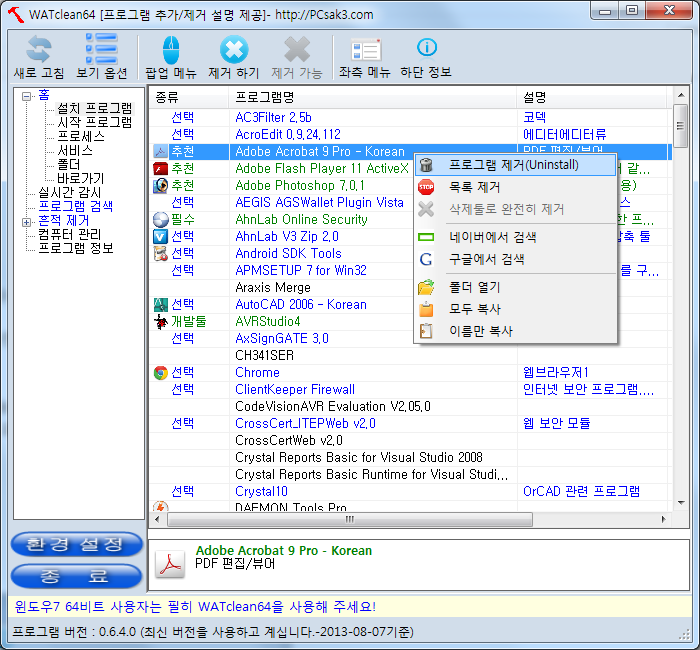Image resolution: width=700 pixels, height=650 pixels.
Task: Click the Adobe Flash Player row icon
Action: pyautogui.click(x=160, y=169)
